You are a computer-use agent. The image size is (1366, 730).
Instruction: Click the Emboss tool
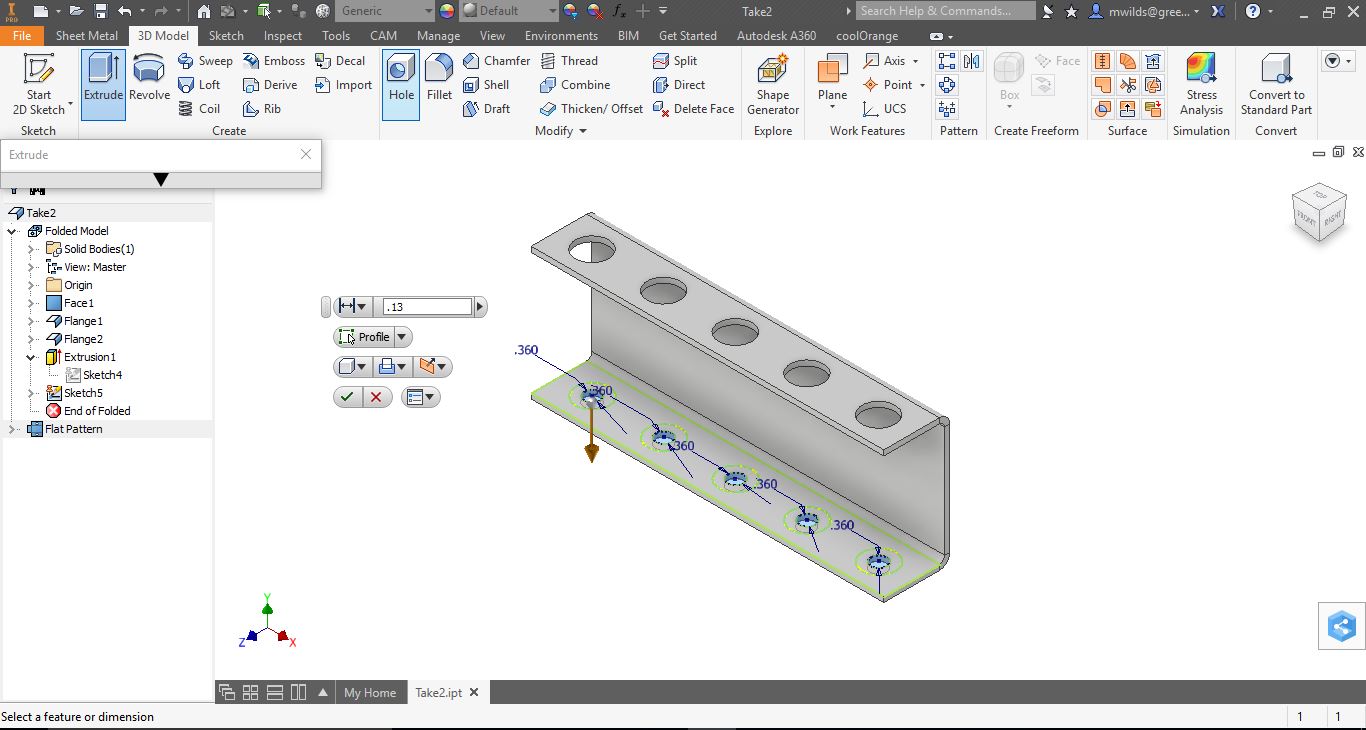pos(273,61)
